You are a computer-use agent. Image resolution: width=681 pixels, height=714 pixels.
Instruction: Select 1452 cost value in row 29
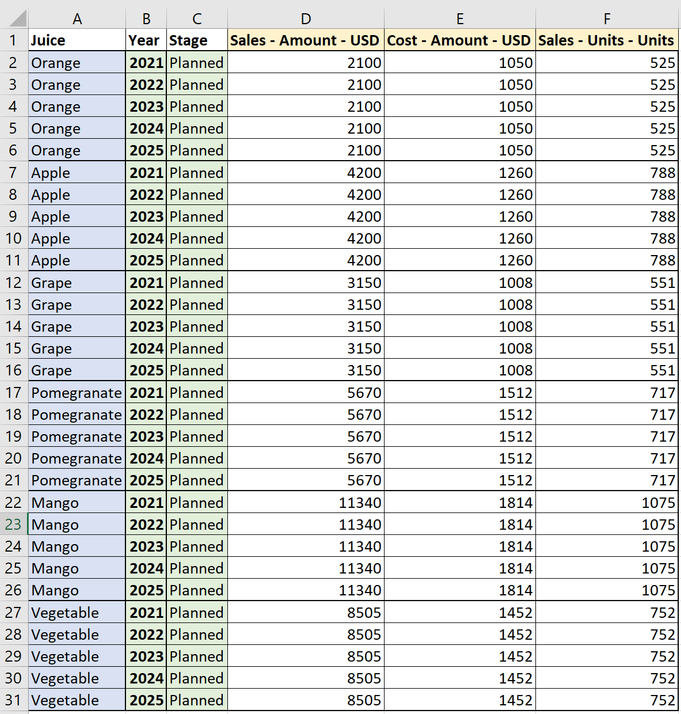coord(460,656)
